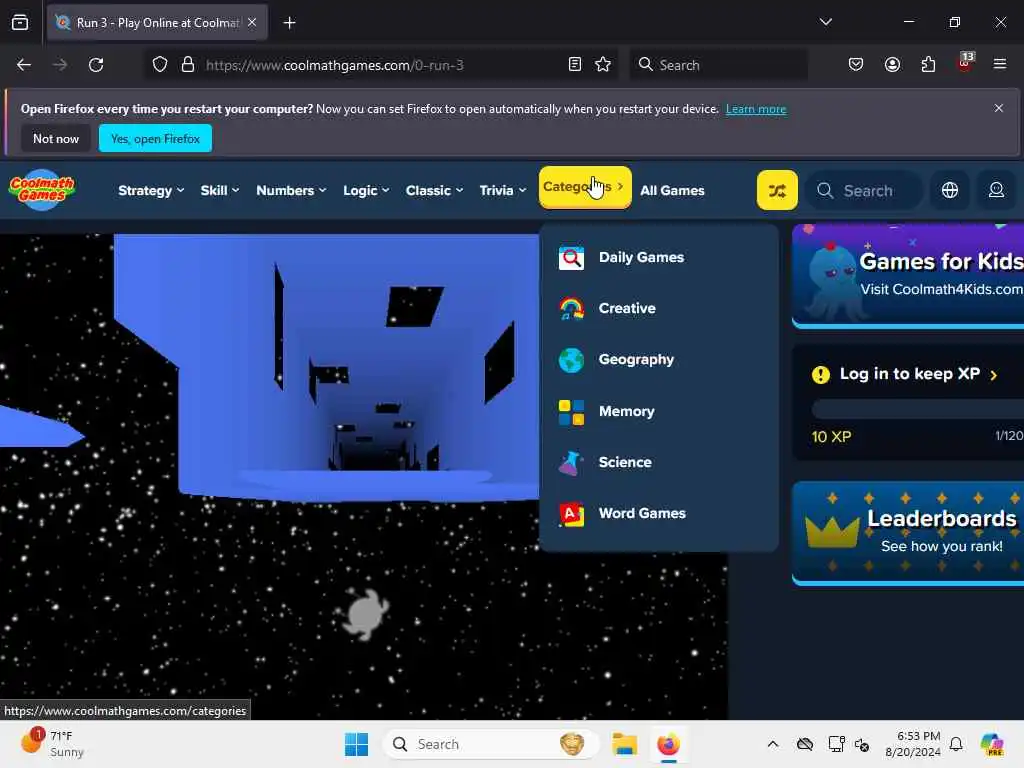
Task: Bookmark this page with star icon
Action: (x=603, y=65)
